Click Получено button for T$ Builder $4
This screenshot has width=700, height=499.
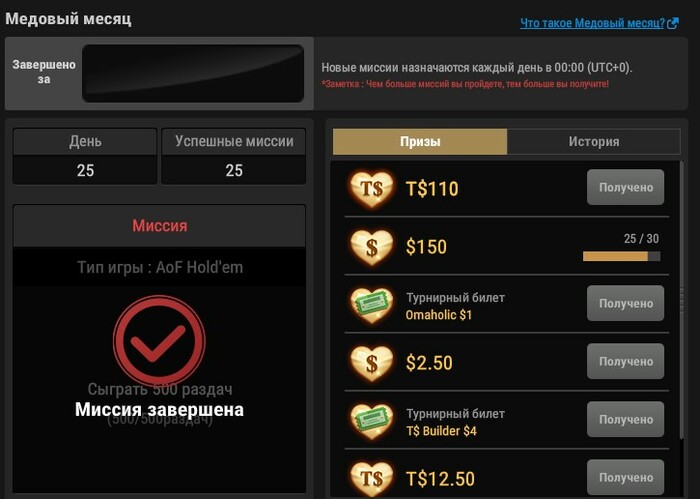[625, 419]
